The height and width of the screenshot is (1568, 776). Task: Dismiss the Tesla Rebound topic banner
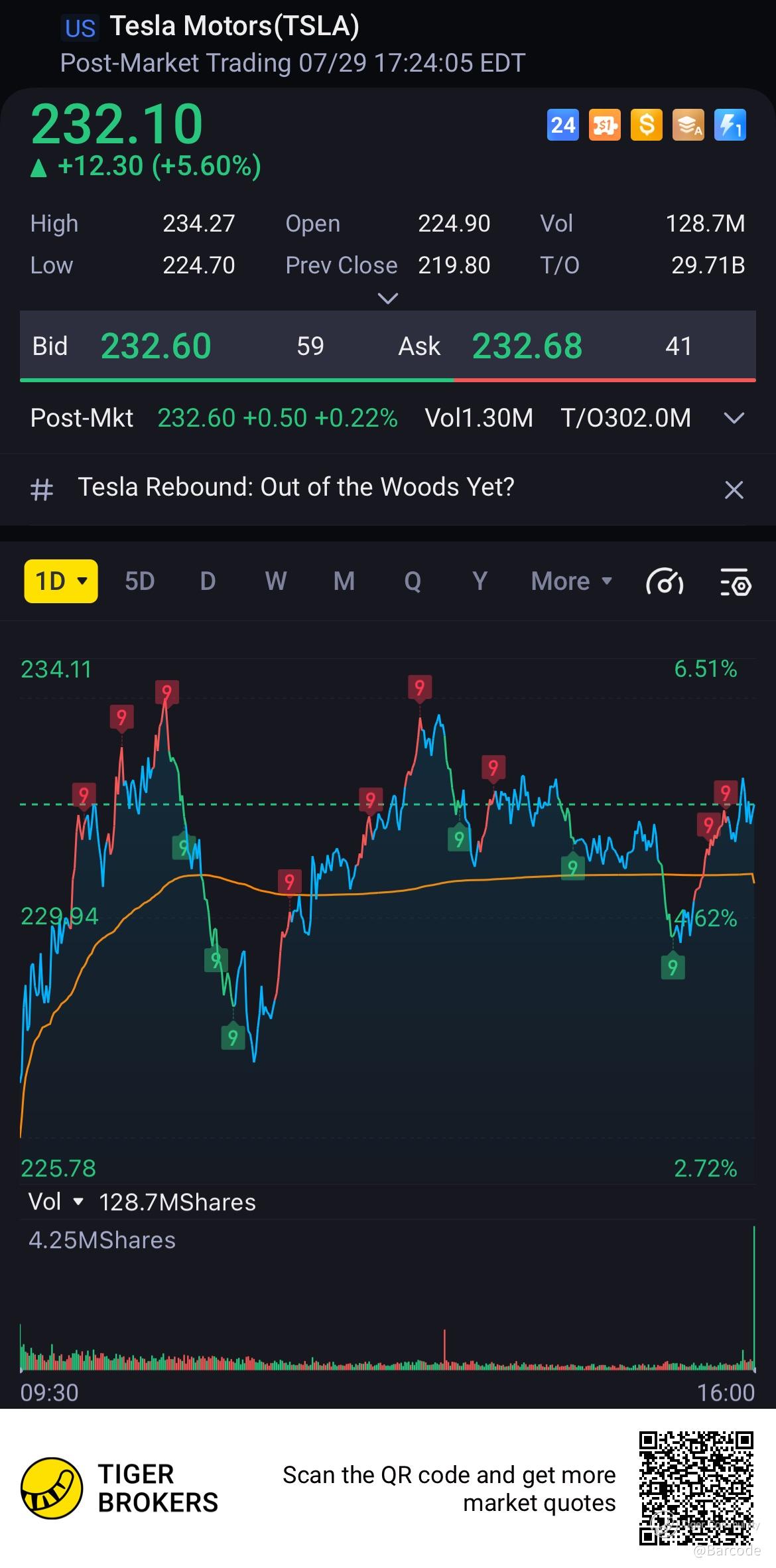pyautogui.click(x=734, y=490)
